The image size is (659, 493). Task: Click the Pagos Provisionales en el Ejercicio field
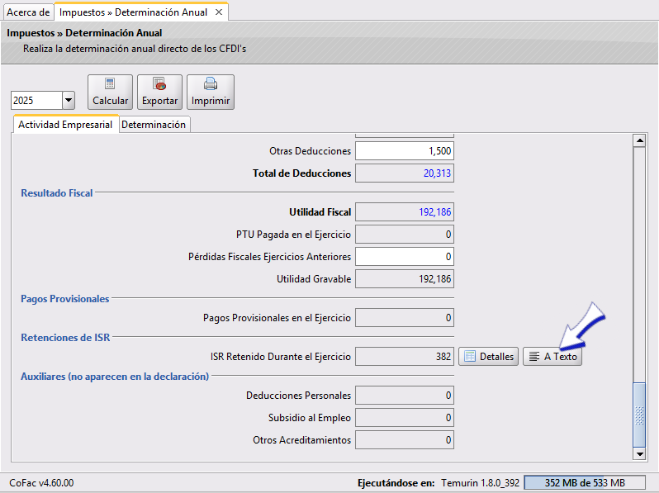pyautogui.click(x=404, y=317)
